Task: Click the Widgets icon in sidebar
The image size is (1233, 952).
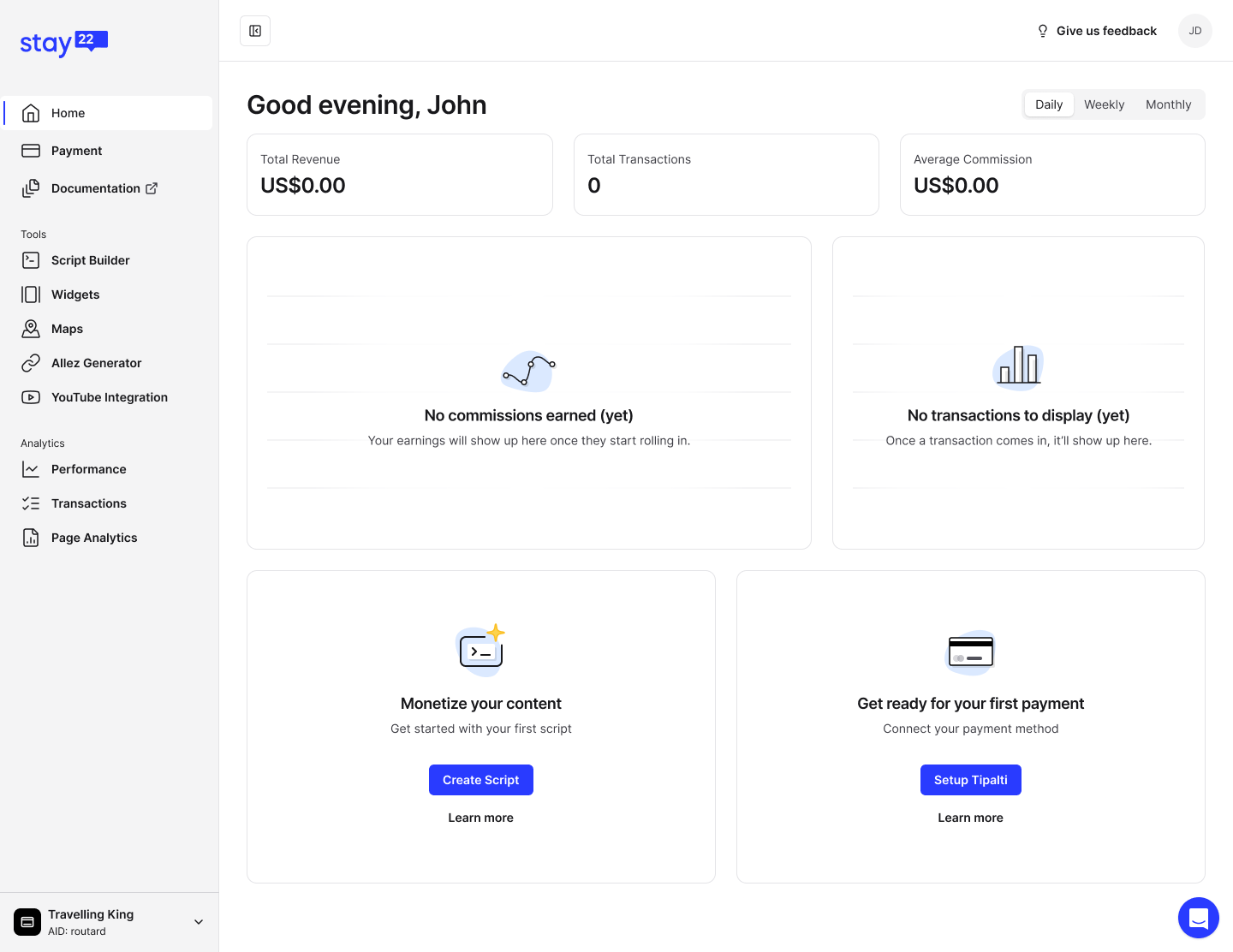Action: (31, 295)
